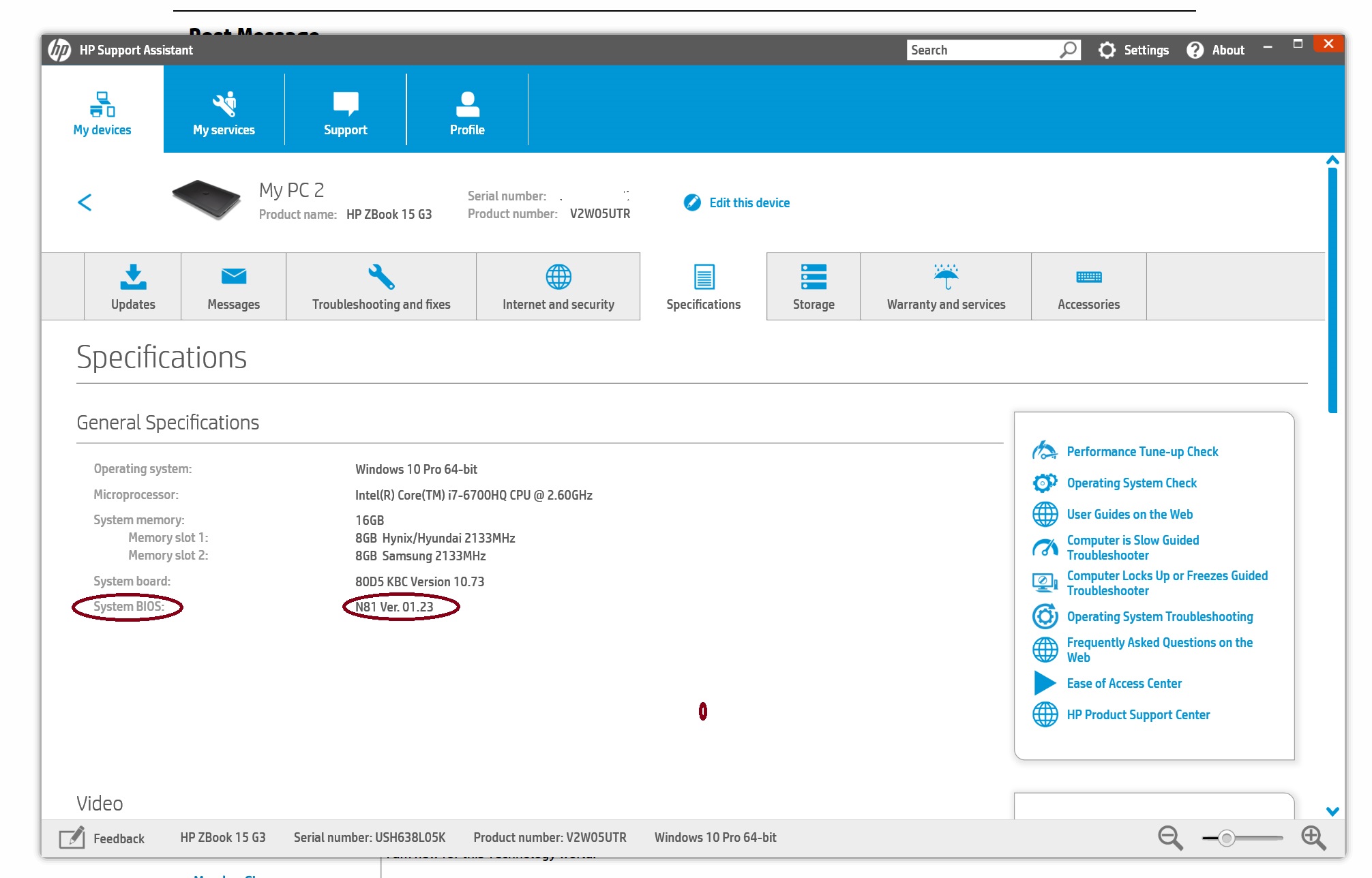Click the Intel Core i7-6700HQ microprocessor value

[x=474, y=495]
